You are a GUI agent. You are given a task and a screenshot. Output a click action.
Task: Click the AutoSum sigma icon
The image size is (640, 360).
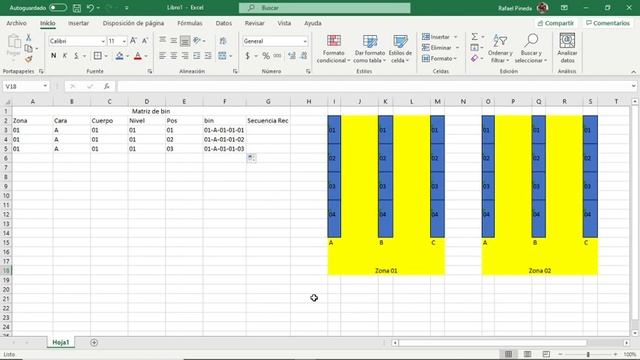tap(474, 37)
